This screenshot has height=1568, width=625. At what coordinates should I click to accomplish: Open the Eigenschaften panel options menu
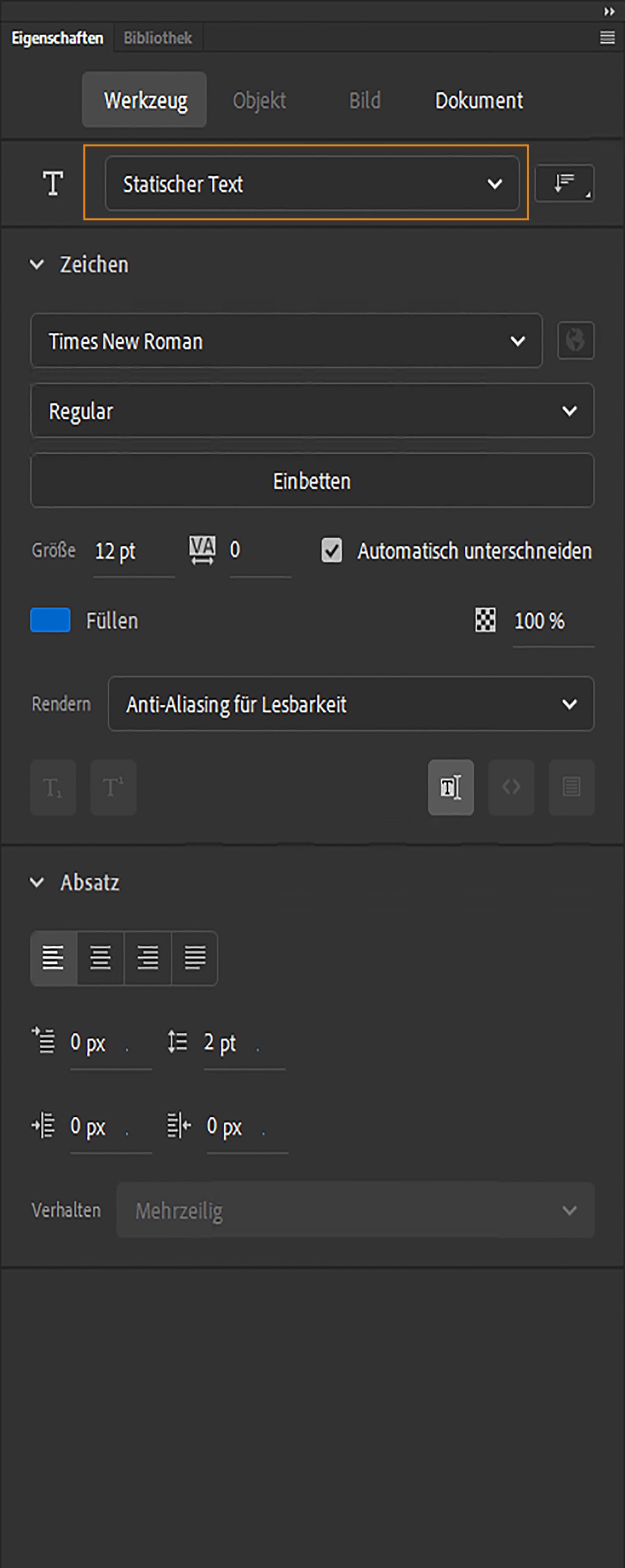(607, 38)
